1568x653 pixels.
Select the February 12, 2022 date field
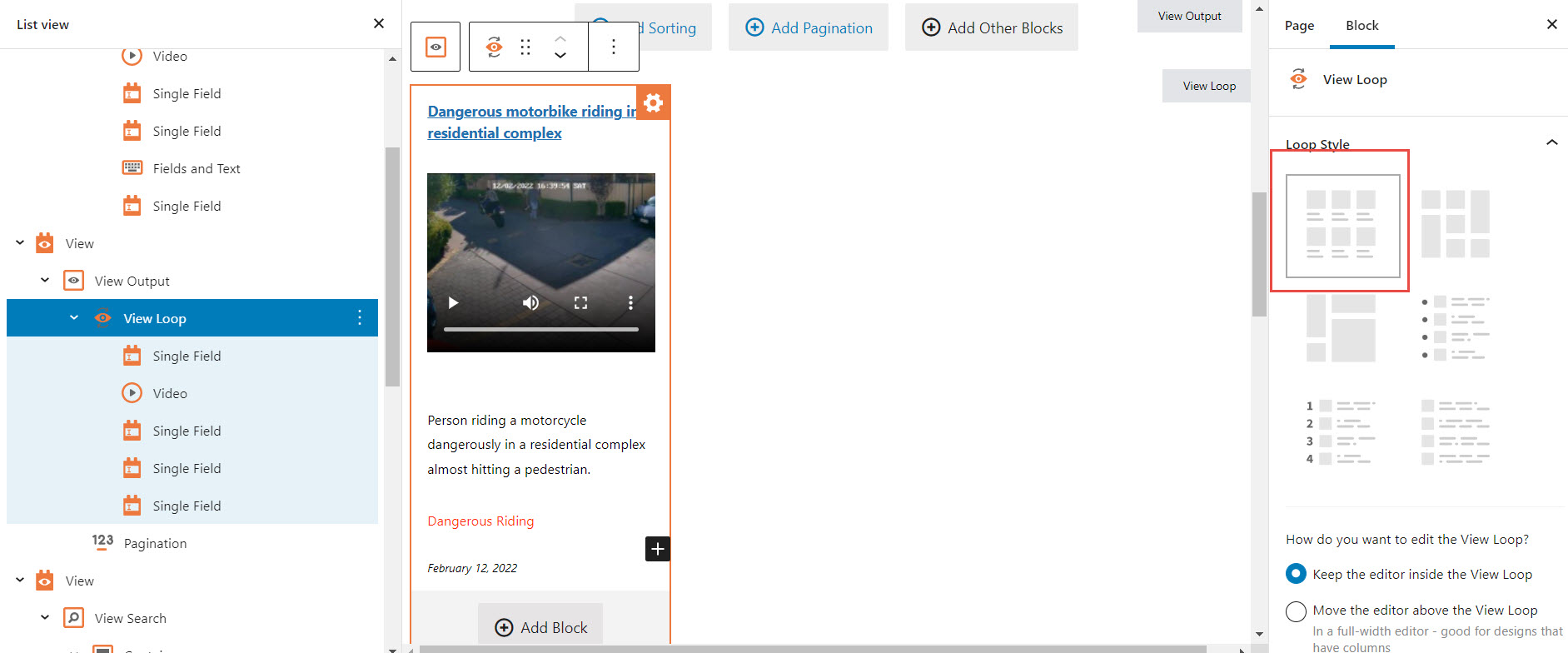pos(472,568)
